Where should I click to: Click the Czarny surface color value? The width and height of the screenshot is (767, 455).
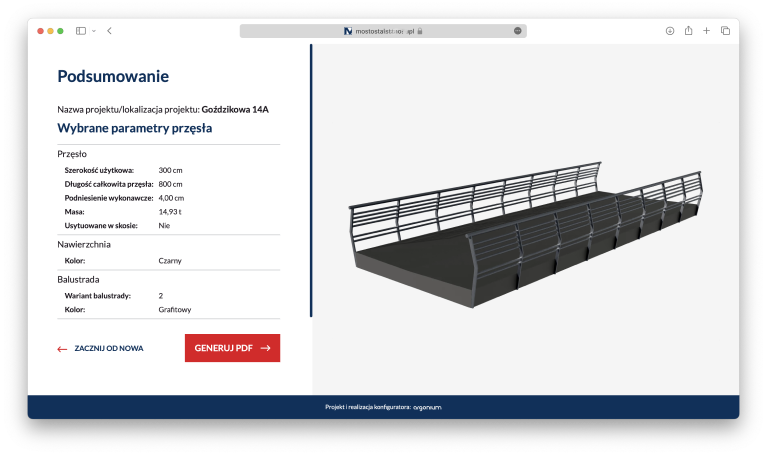point(170,261)
